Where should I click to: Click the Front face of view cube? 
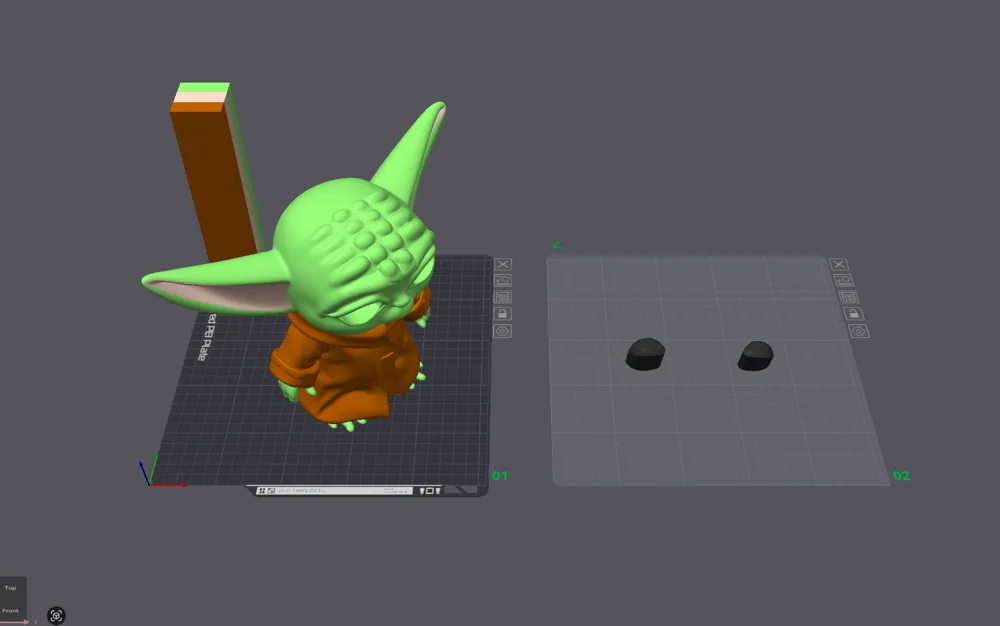pos(11,610)
